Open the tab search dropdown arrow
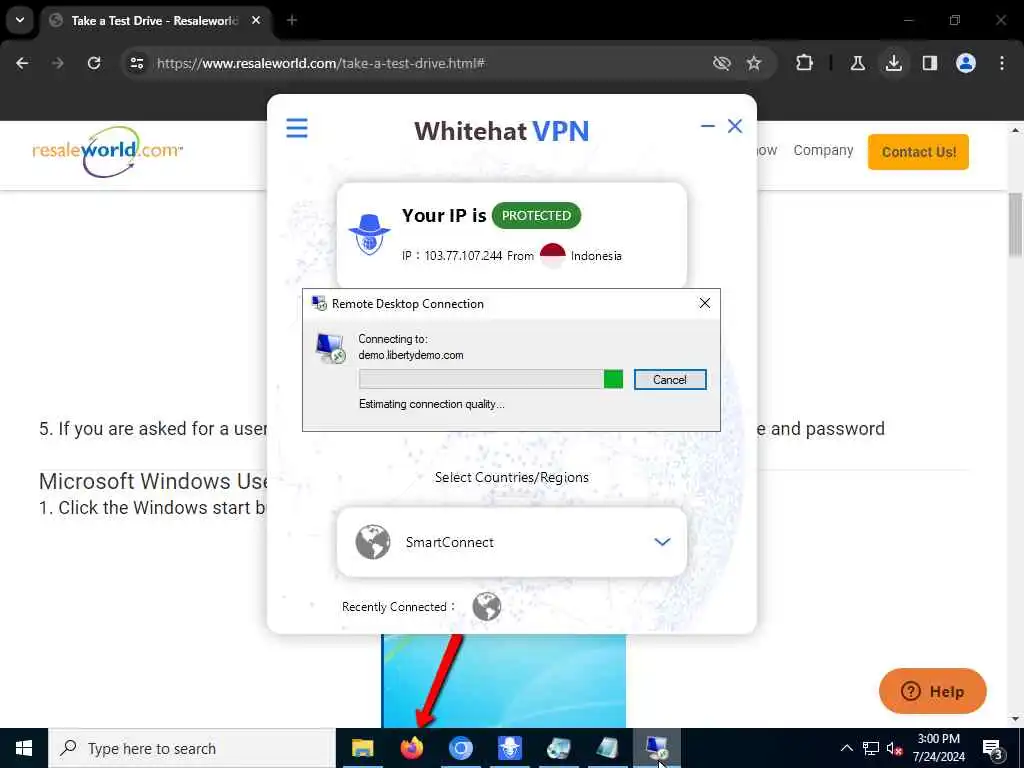 tap(20, 20)
